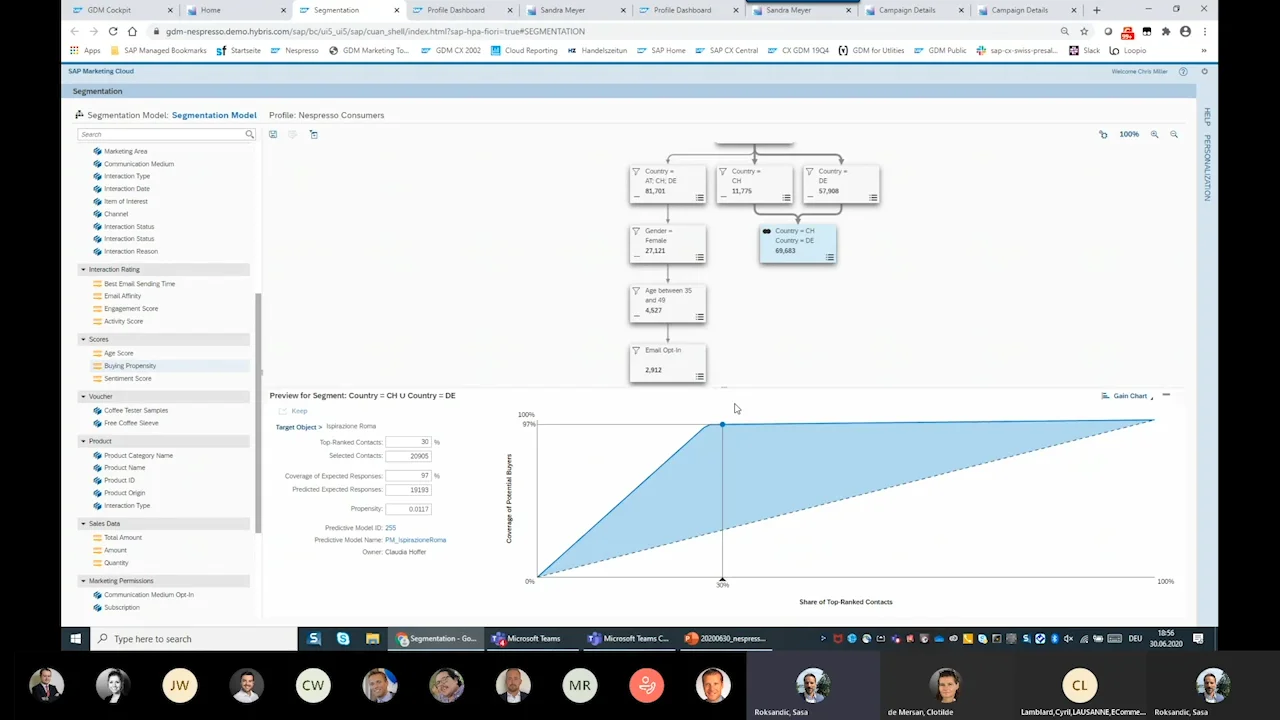Collapse the Scores attribute group

(83, 340)
